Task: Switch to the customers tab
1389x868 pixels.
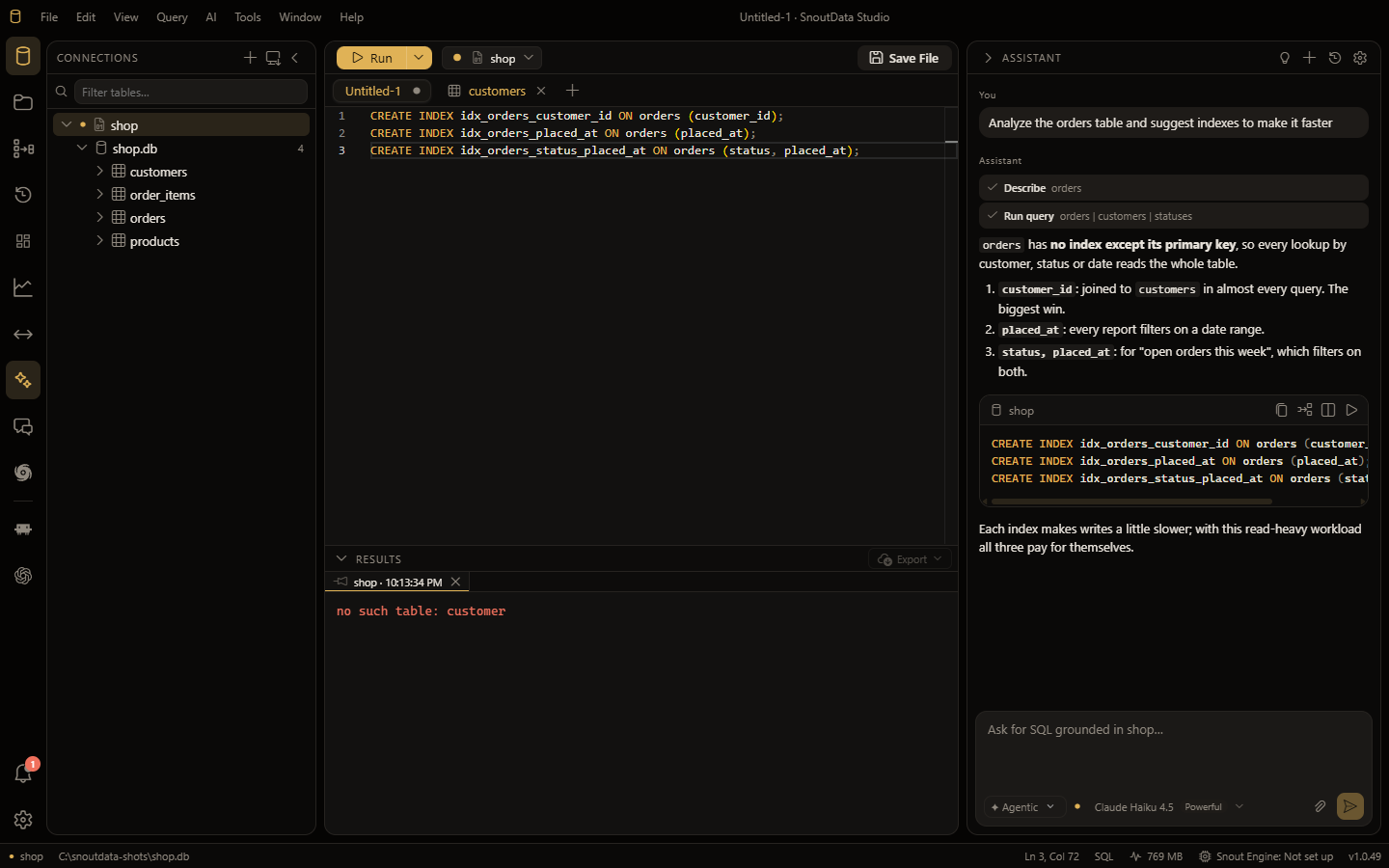Action: tap(497, 91)
